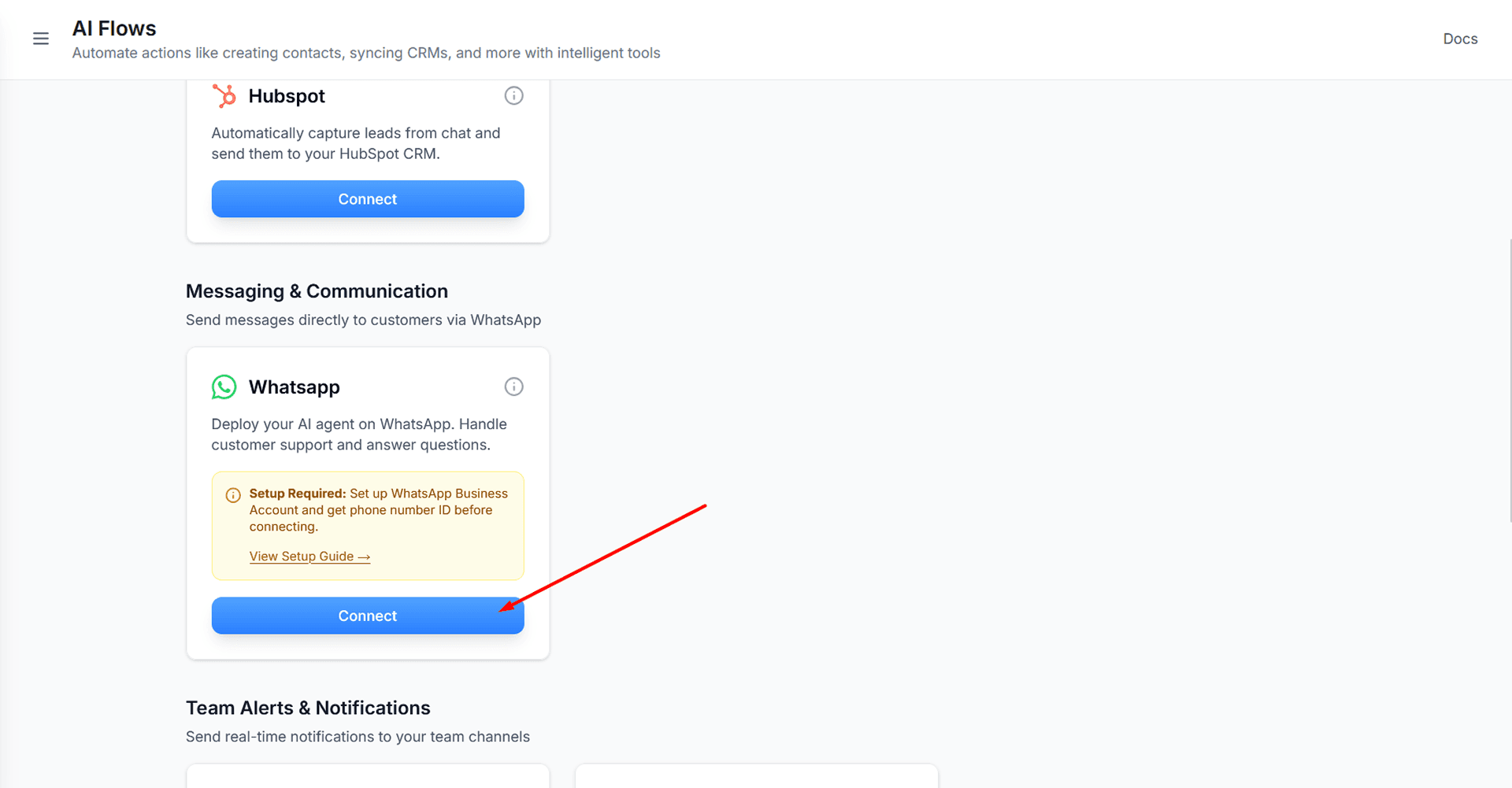Connect the Hubspot integration
Screen dimensions: 1512x788
pyautogui.click(x=367, y=199)
